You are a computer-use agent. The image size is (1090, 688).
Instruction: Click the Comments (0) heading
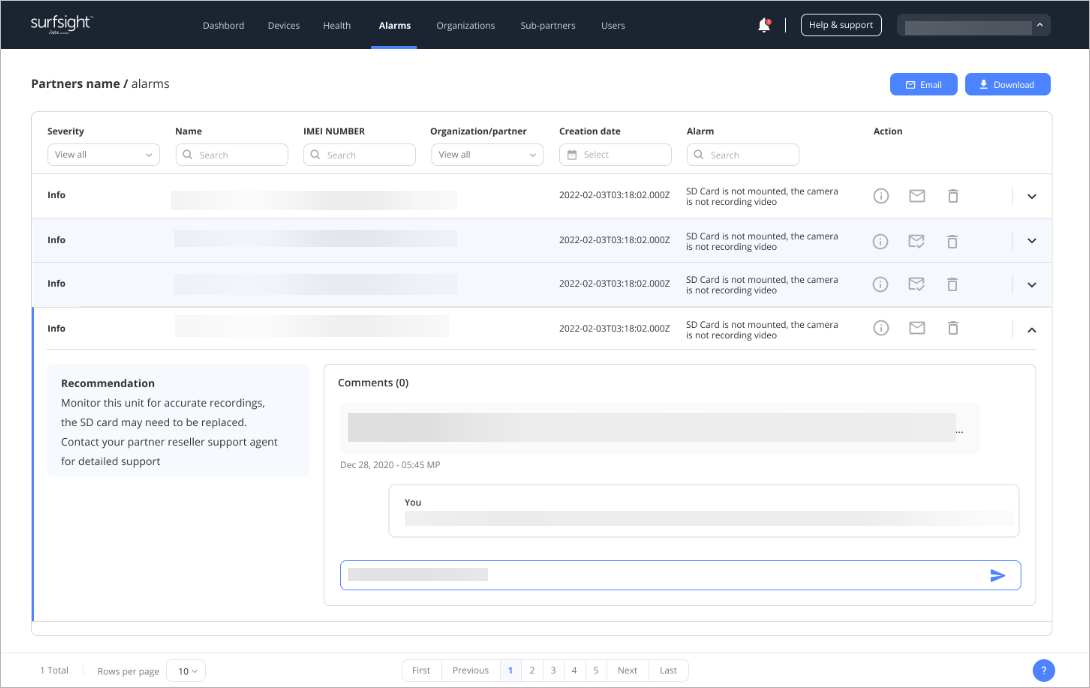pos(373,383)
